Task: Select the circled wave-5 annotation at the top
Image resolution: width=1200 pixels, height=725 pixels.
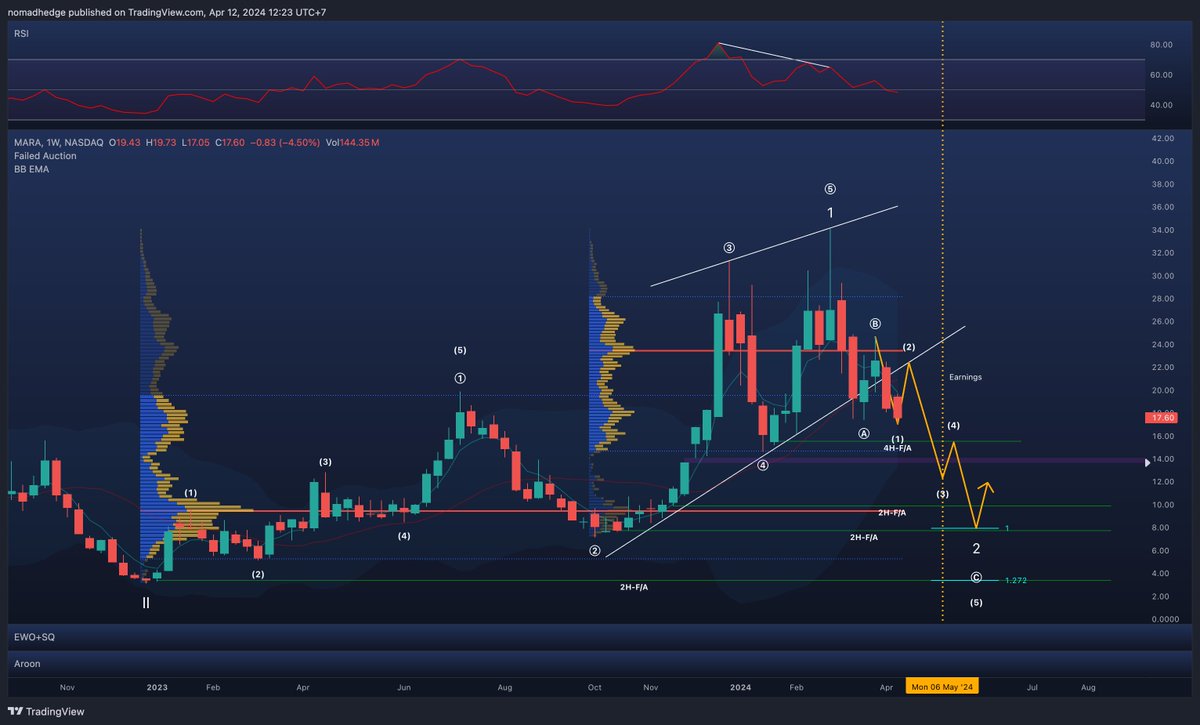Action: coord(829,187)
